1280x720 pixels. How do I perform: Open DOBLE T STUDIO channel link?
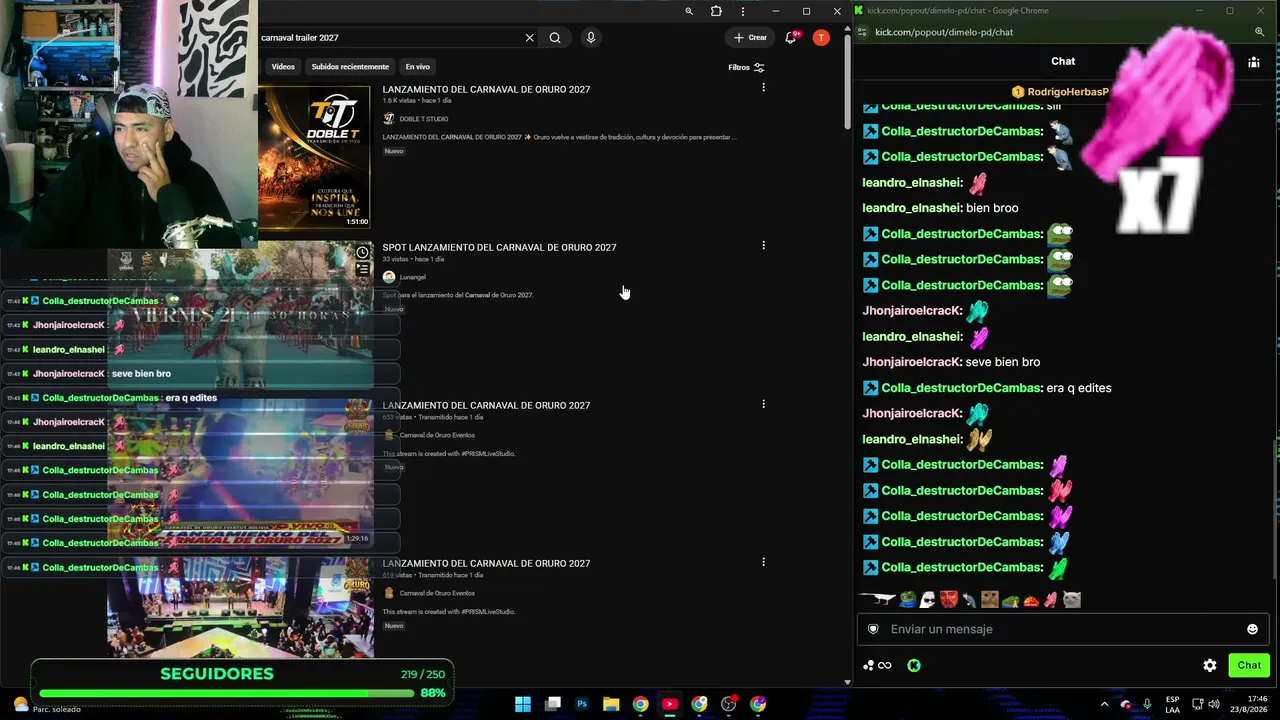click(x=424, y=119)
